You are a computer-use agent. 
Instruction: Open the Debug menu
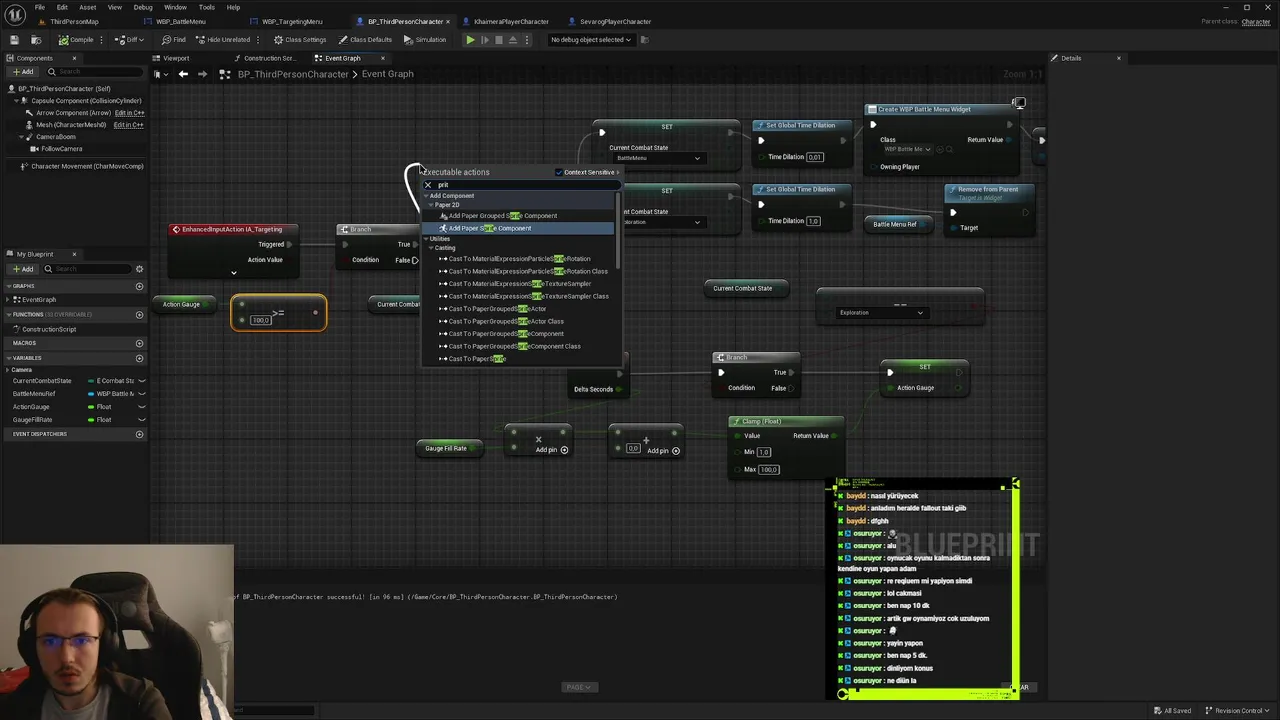click(x=143, y=7)
